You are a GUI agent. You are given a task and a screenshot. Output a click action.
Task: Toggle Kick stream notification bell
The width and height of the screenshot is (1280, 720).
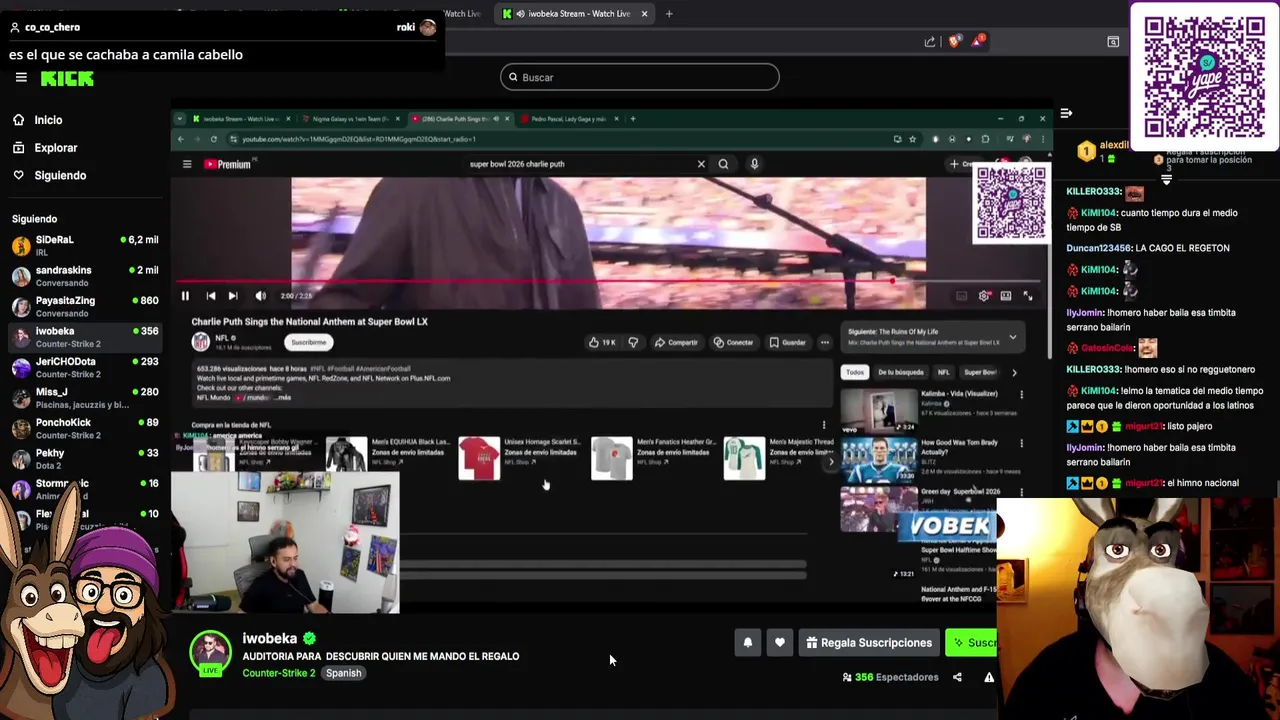747,643
